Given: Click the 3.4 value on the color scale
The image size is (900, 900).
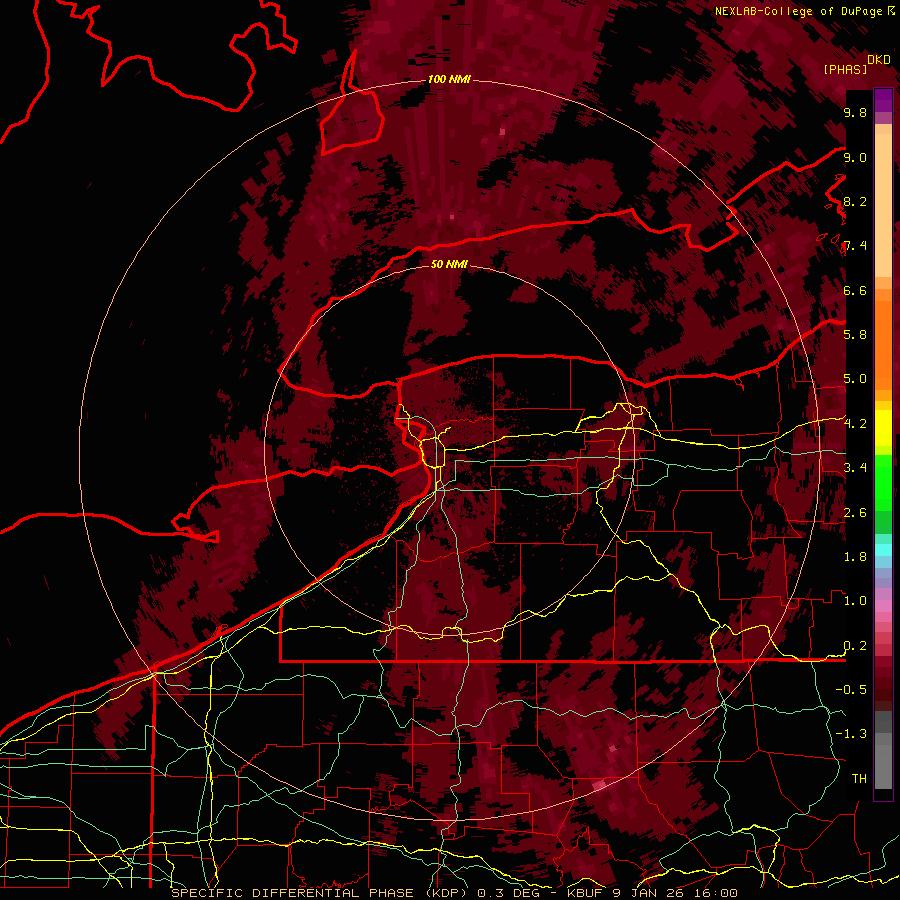Looking at the screenshot, I should (855, 468).
